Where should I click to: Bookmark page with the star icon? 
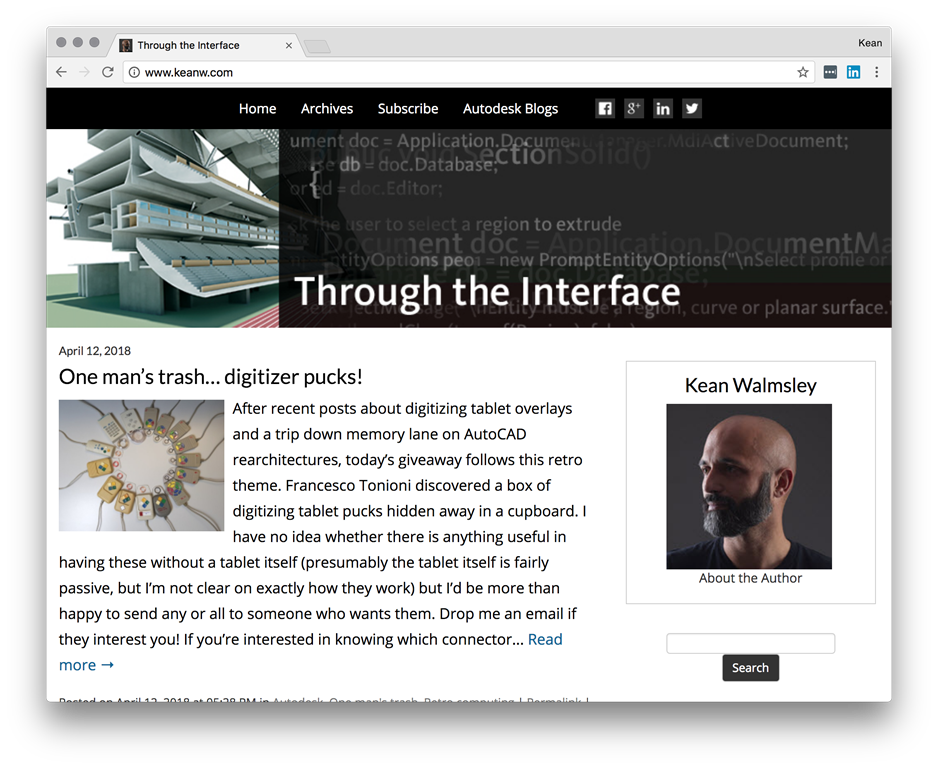tap(802, 72)
